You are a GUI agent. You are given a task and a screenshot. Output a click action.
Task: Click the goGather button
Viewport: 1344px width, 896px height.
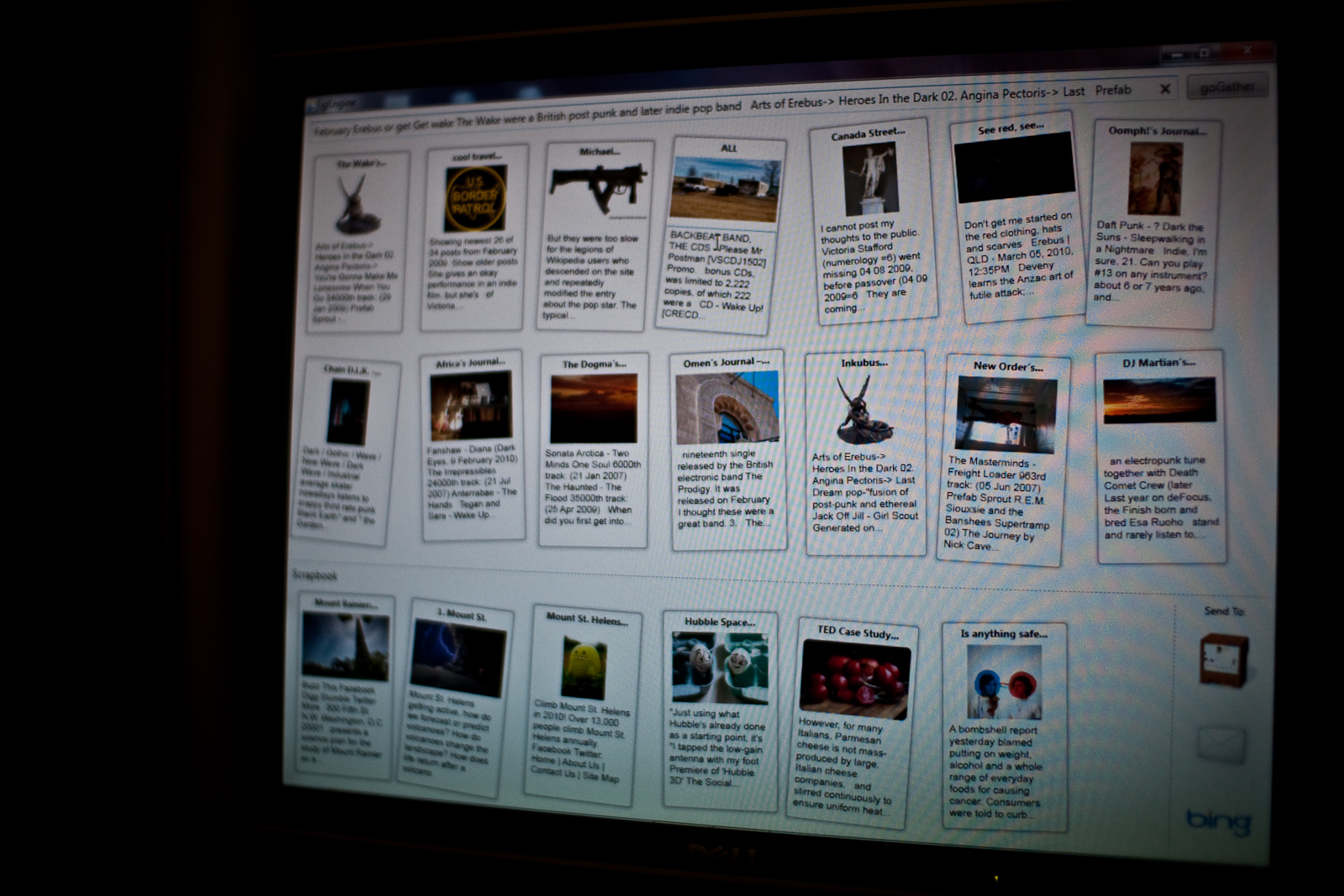coord(1227,86)
